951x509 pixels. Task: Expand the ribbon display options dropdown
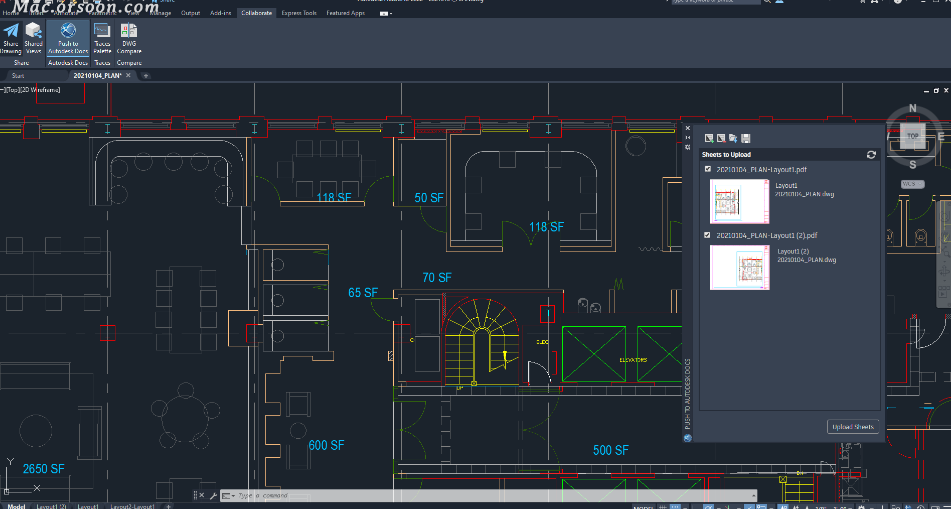386,13
